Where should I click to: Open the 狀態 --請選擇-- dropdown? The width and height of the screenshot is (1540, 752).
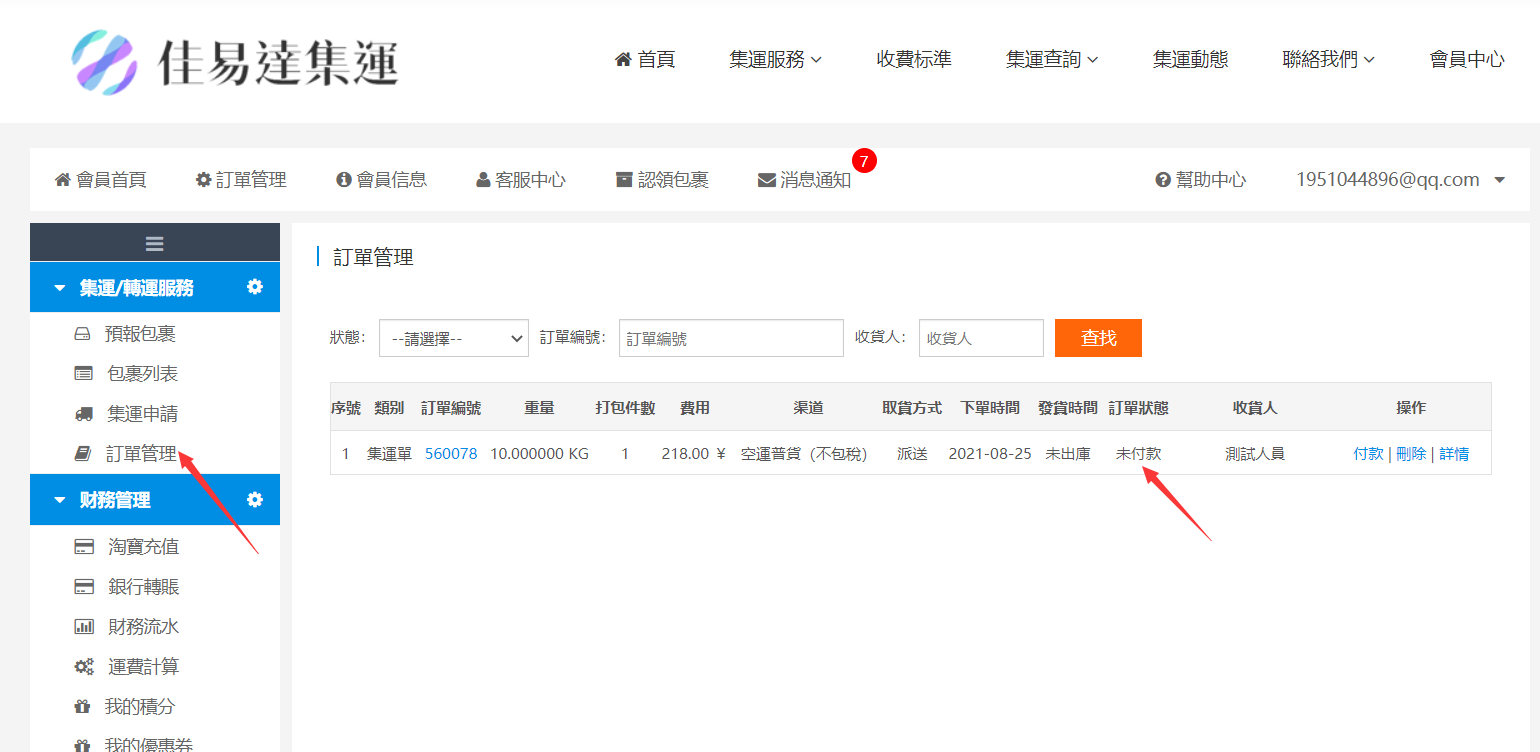pyautogui.click(x=454, y=338)
